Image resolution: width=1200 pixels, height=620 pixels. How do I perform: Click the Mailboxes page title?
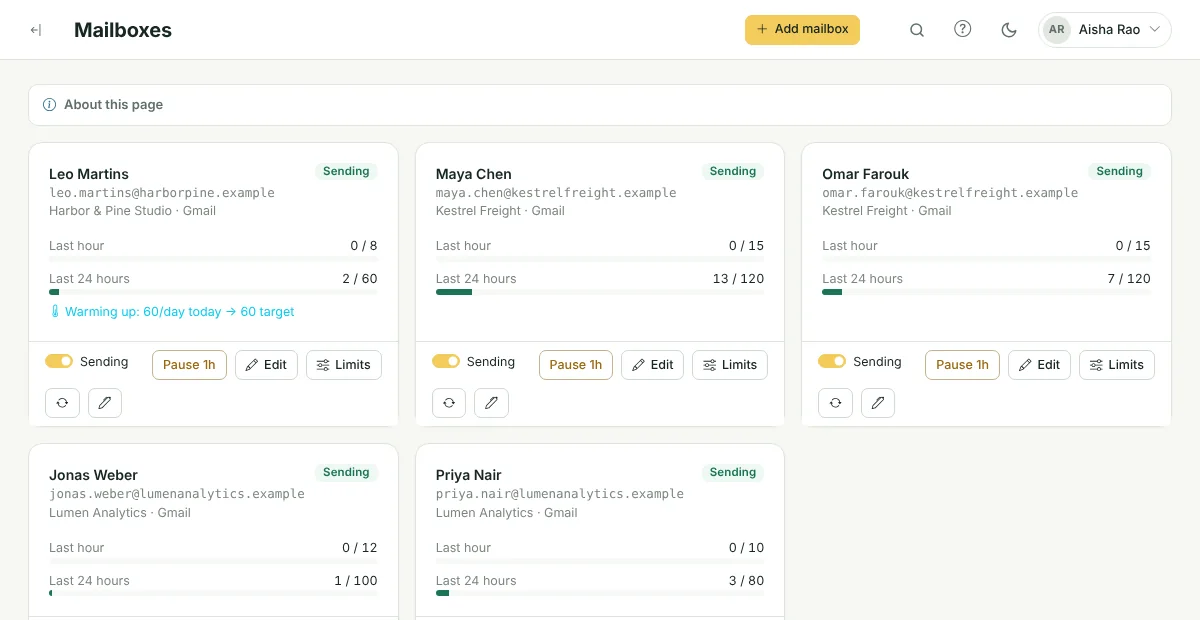pyautogui.click(x=123, y=30)
